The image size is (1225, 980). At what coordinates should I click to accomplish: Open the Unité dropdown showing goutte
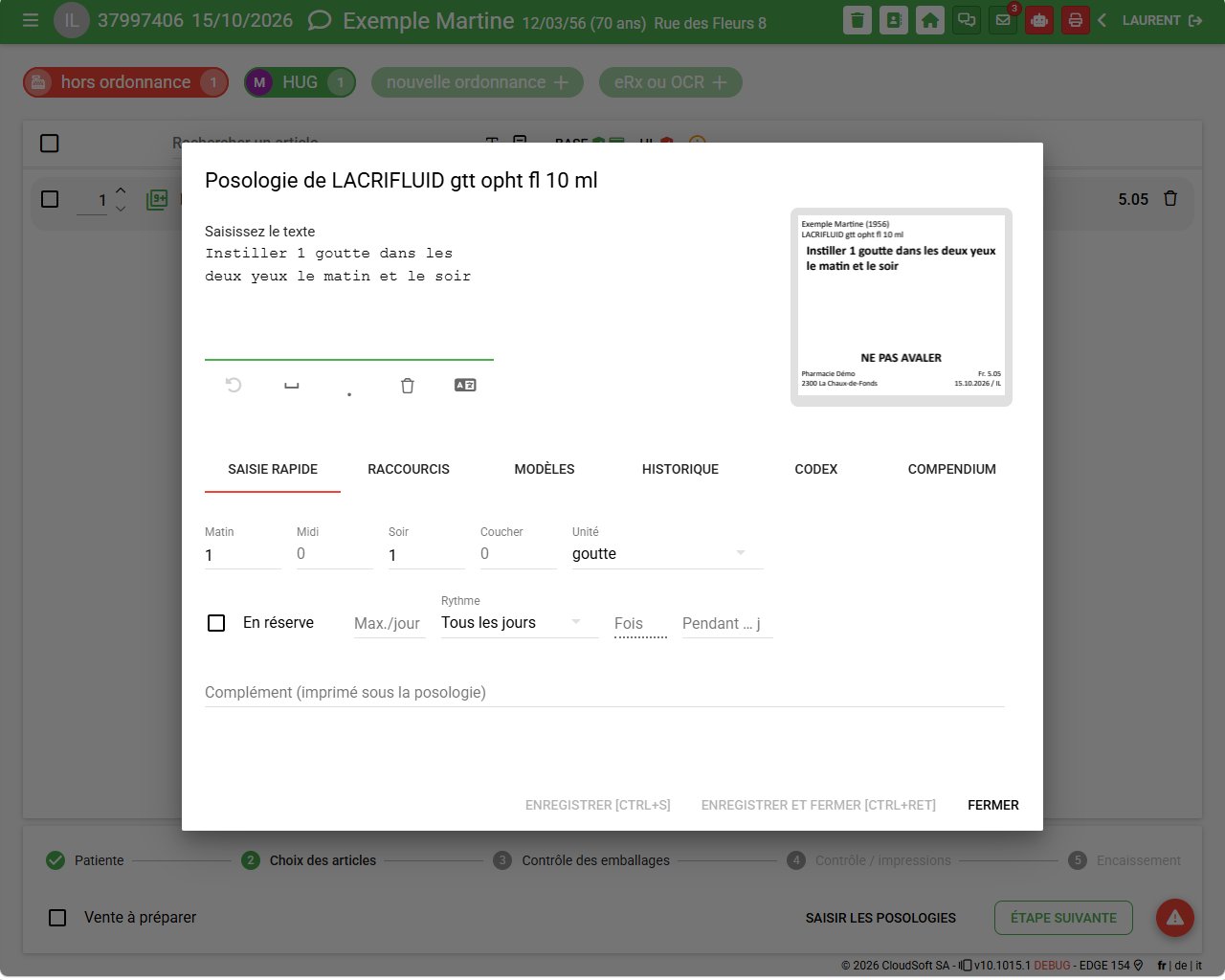coord(667,554)
